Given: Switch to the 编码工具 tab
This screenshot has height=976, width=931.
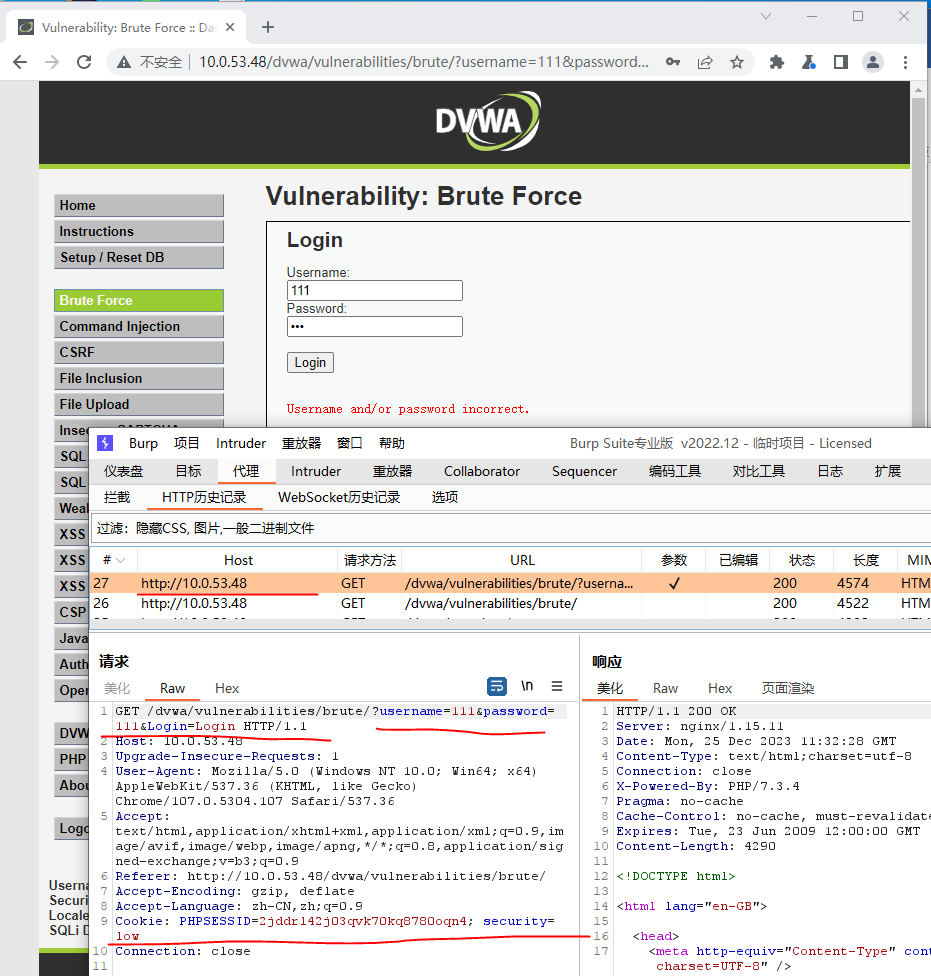Looking at the screenshot, I should [x=675, y=471].
